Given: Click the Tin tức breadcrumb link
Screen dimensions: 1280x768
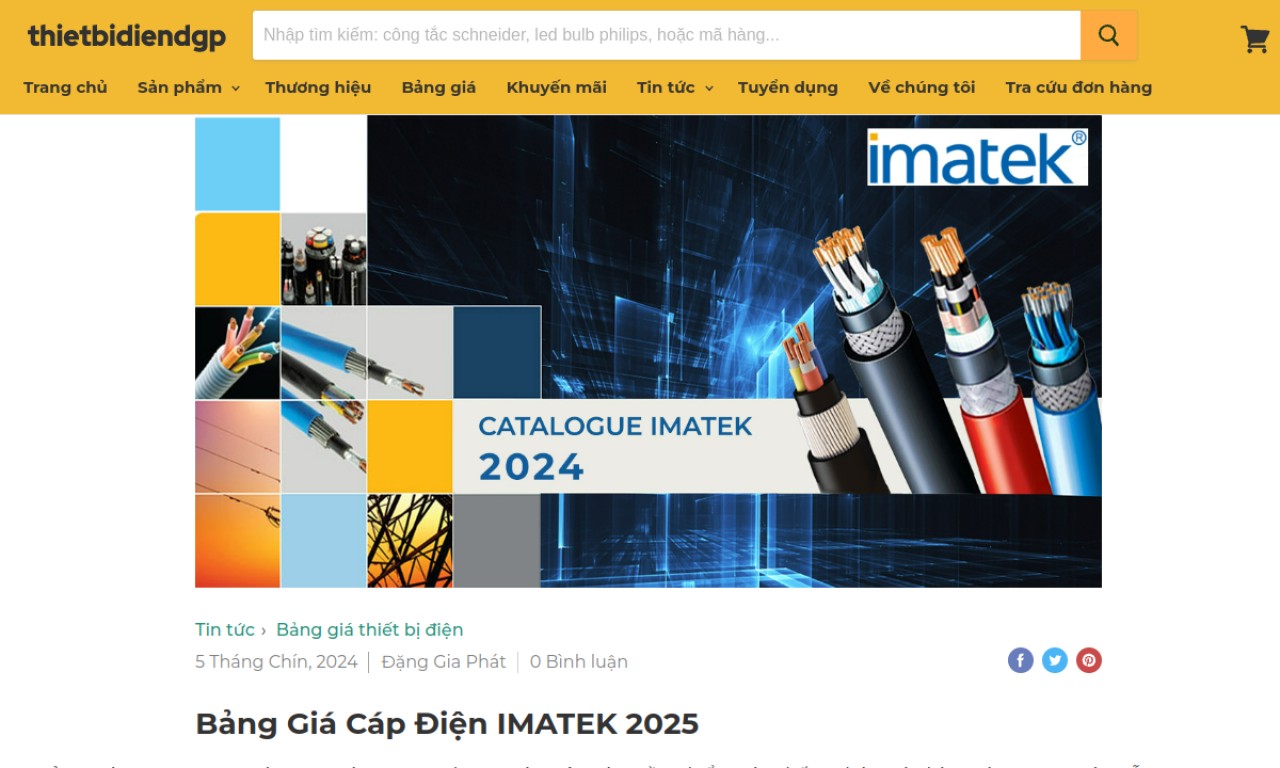Looking at the screenshot, I should point(225,630).
